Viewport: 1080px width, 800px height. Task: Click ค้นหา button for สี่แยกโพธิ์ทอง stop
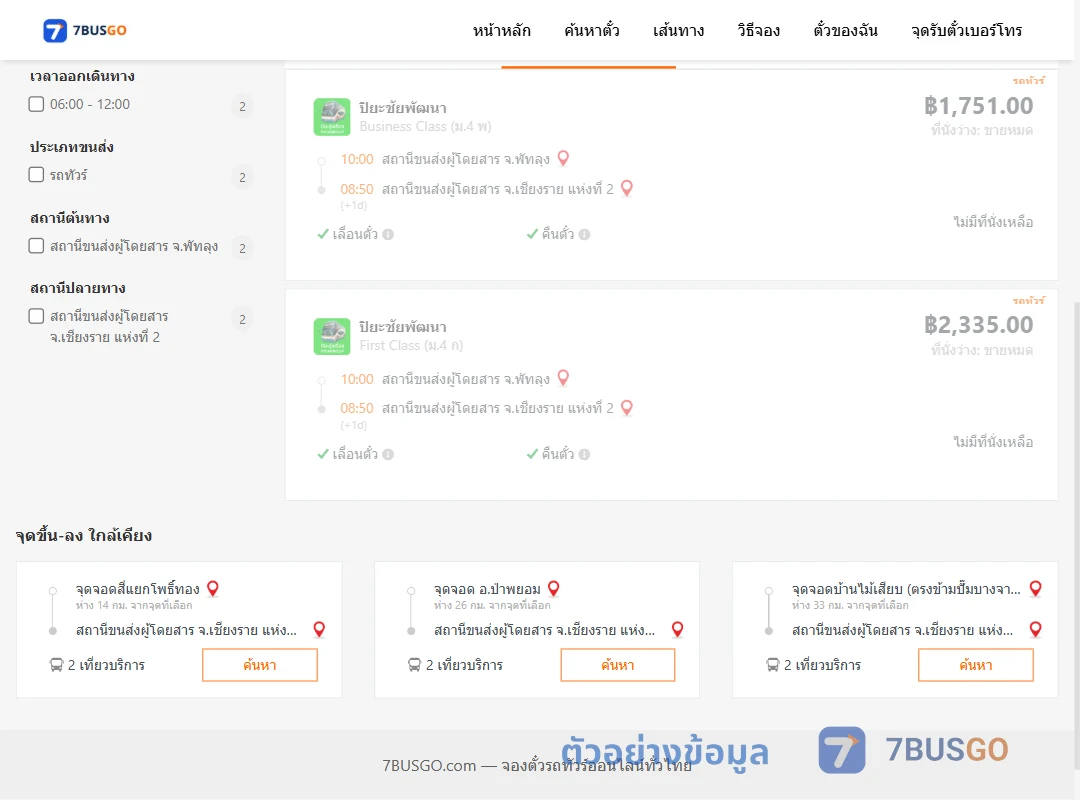click(x=260, y=665)
